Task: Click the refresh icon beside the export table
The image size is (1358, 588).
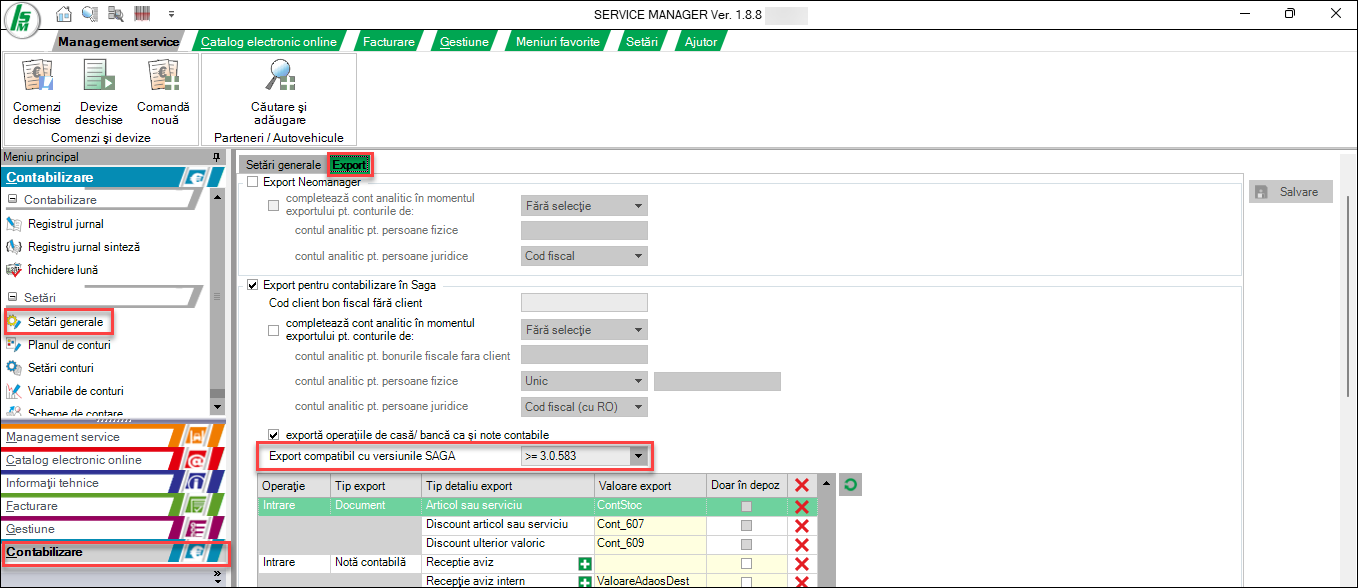Action: click(x=852, y=485)
